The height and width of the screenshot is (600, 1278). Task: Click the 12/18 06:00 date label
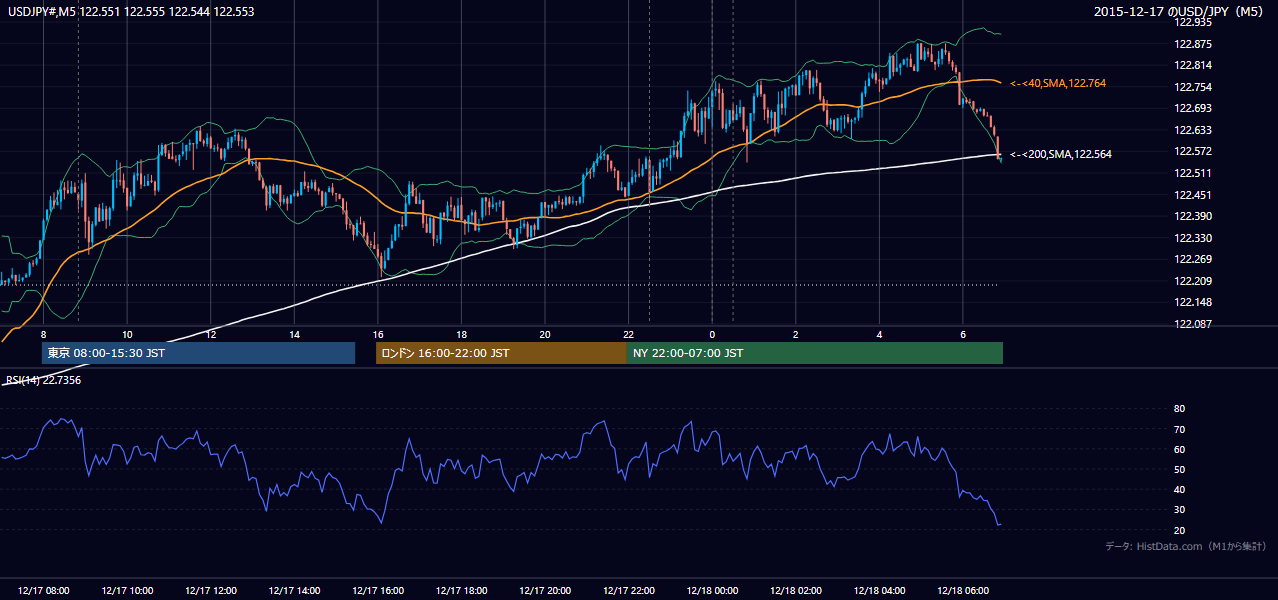(x=962, y=591)
